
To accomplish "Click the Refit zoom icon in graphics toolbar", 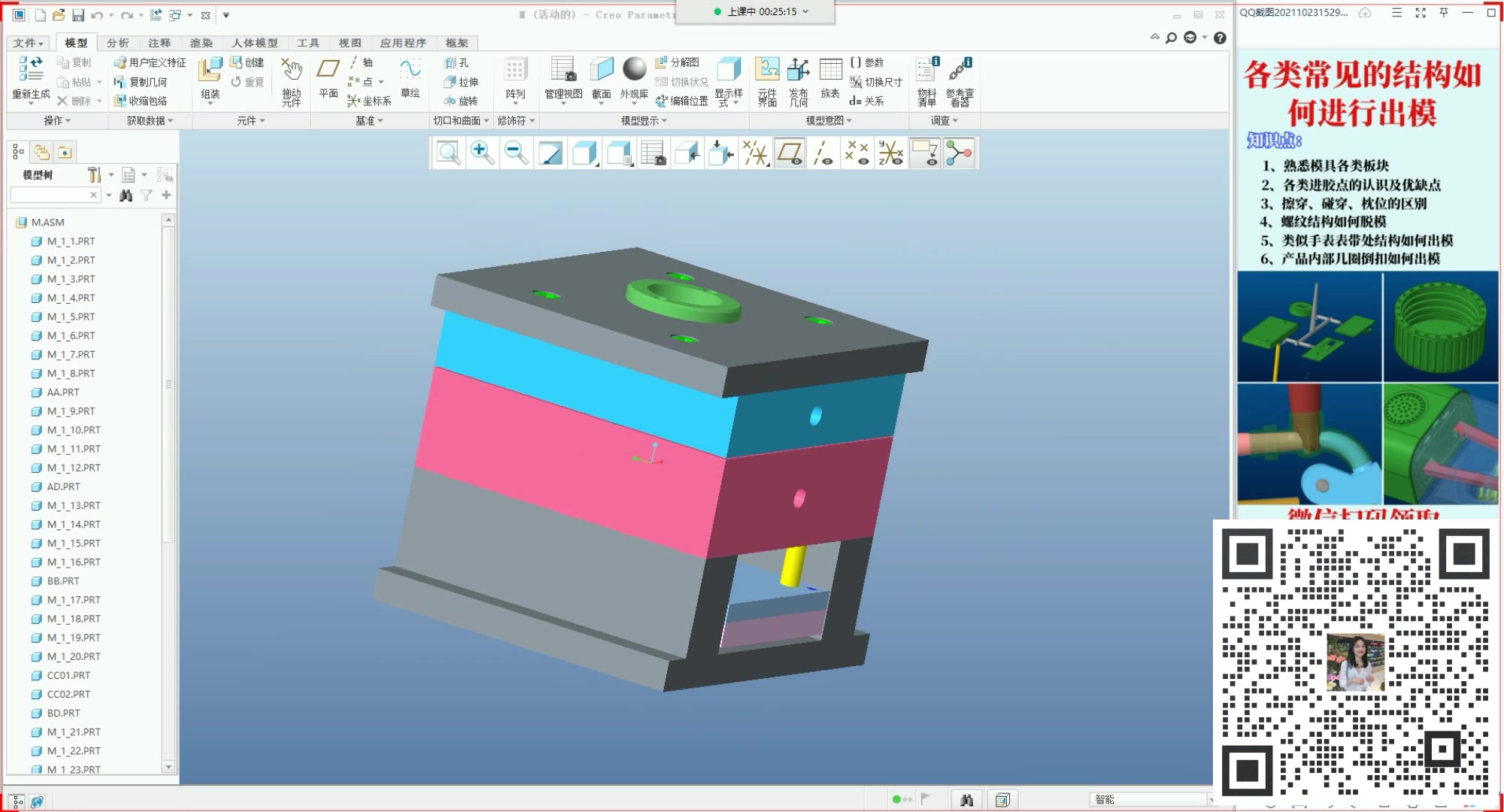I will point(449,153).
